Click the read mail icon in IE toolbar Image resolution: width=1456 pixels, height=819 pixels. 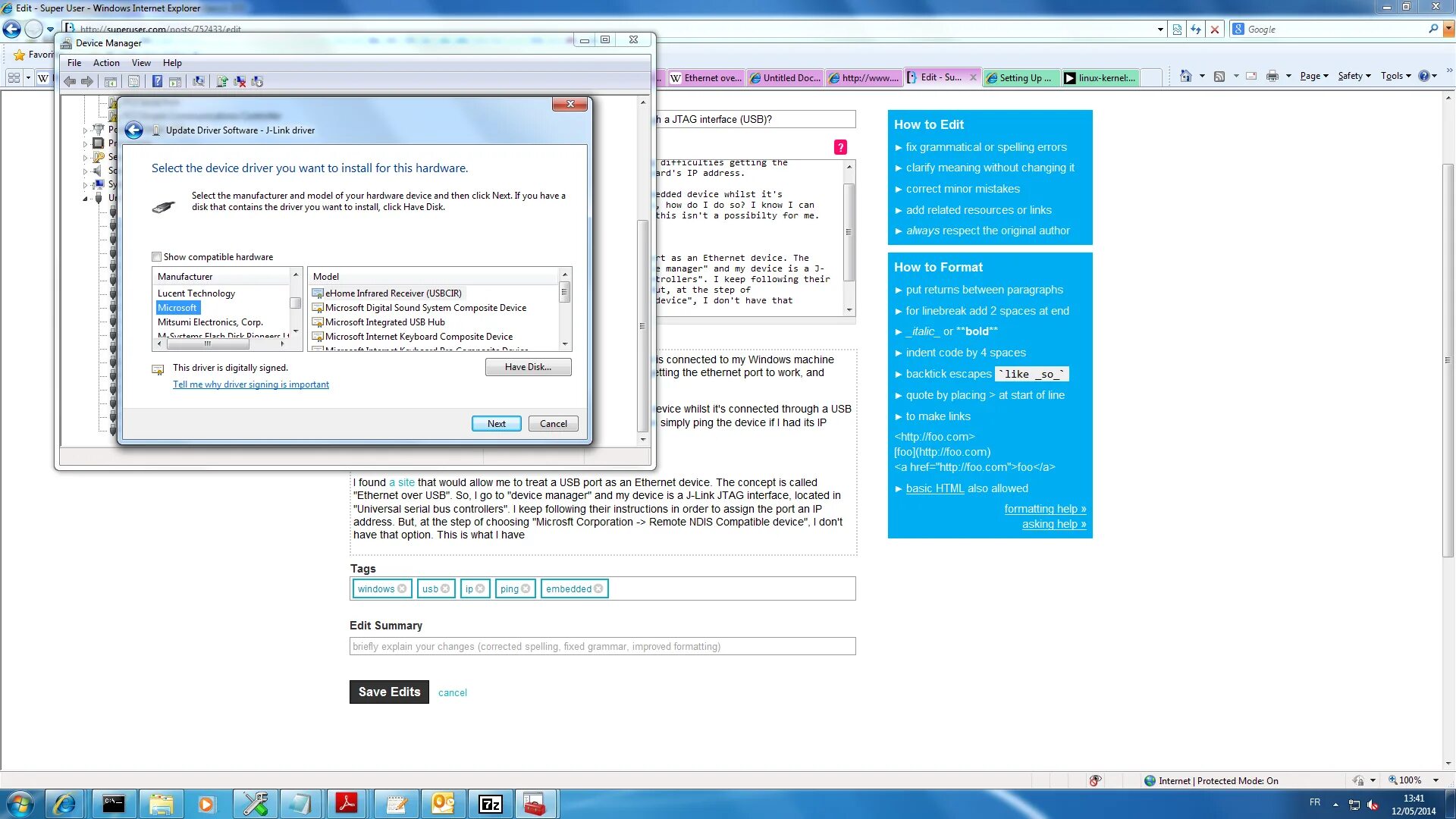pyautogui.click(x=1251, y=76)
